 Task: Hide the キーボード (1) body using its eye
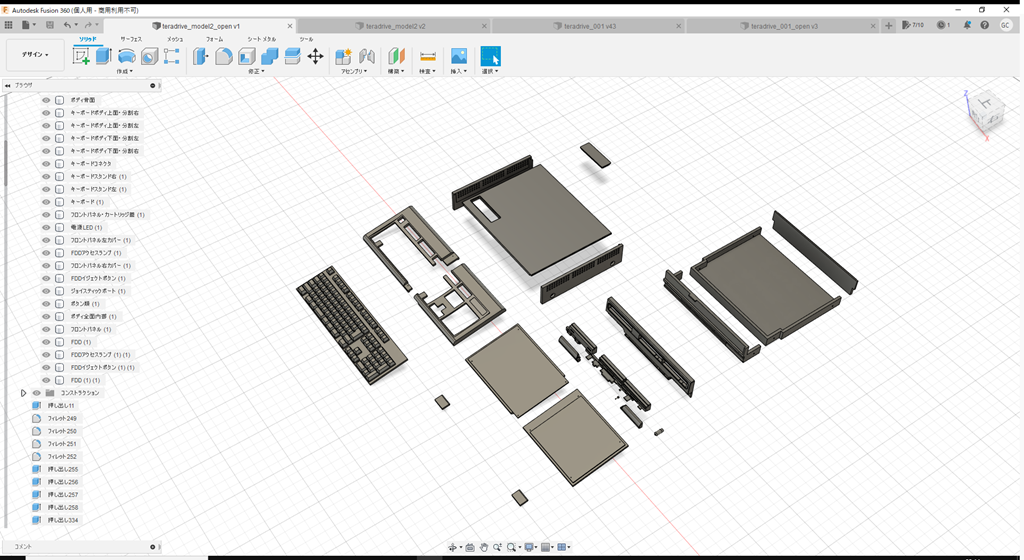pyautogui.click(x=46, y=202)
